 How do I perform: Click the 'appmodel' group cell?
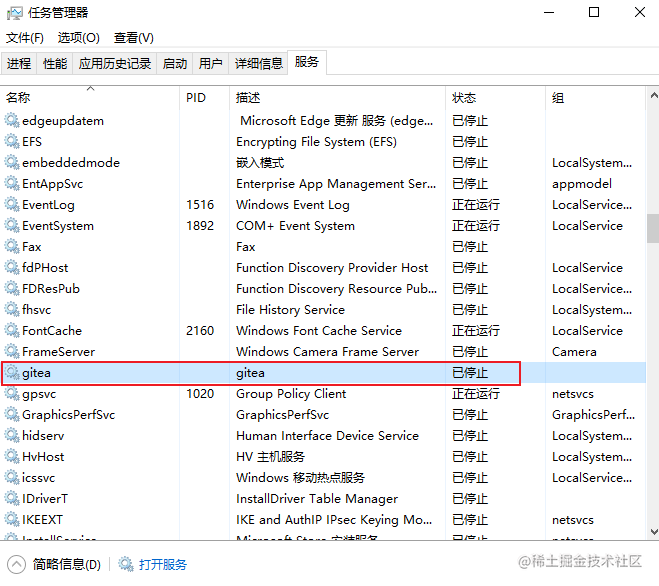tap(582, 184)
